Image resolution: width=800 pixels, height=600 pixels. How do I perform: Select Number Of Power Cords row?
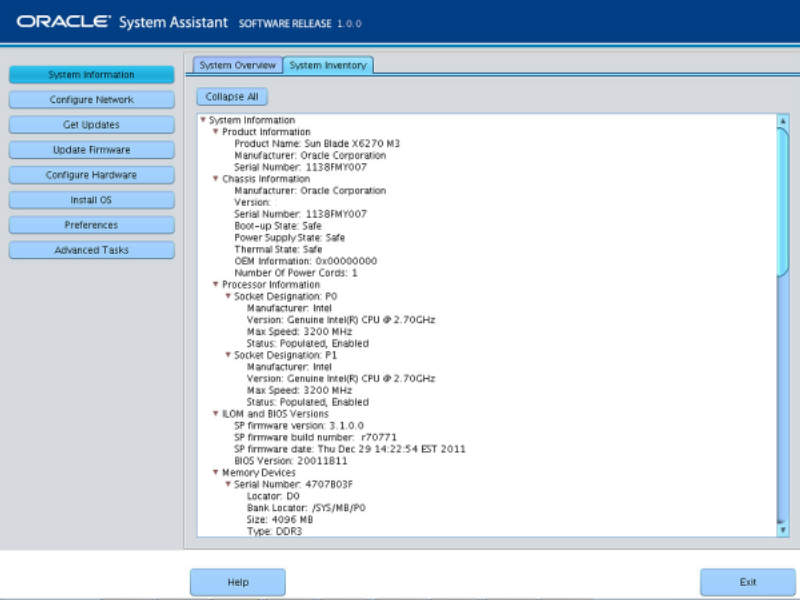click(295, 272)
